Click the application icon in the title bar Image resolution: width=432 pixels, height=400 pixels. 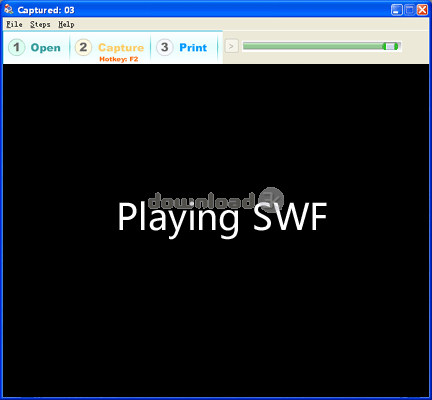pos(9,9)
